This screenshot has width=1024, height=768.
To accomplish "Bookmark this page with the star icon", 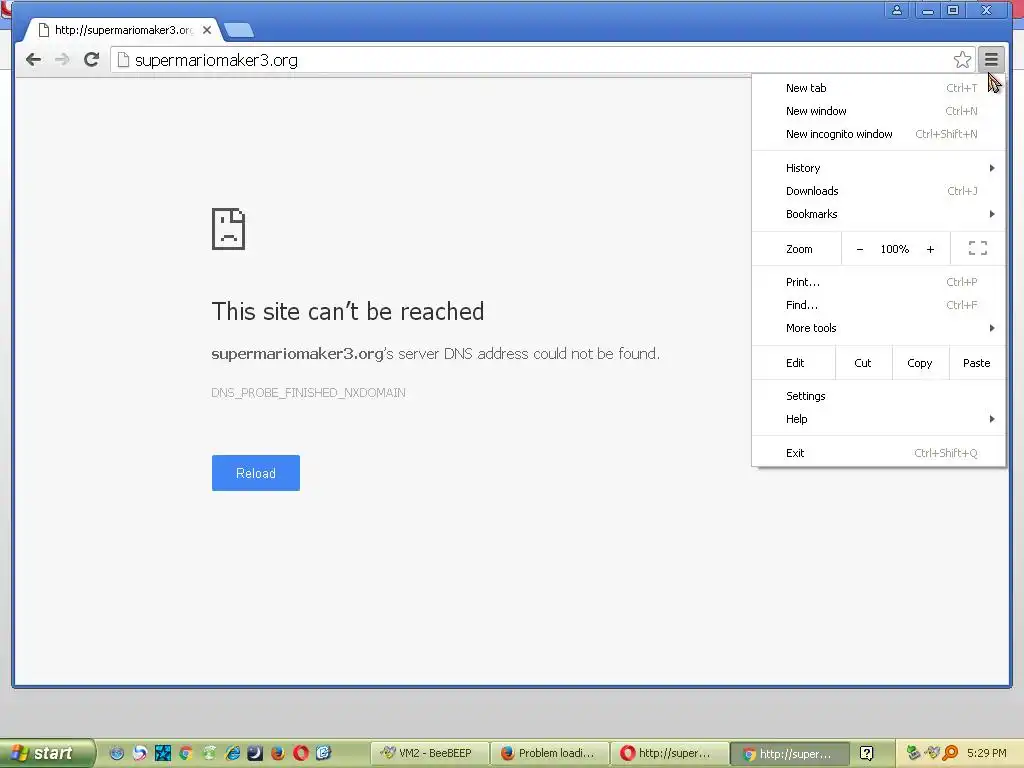I will (962, 60).
